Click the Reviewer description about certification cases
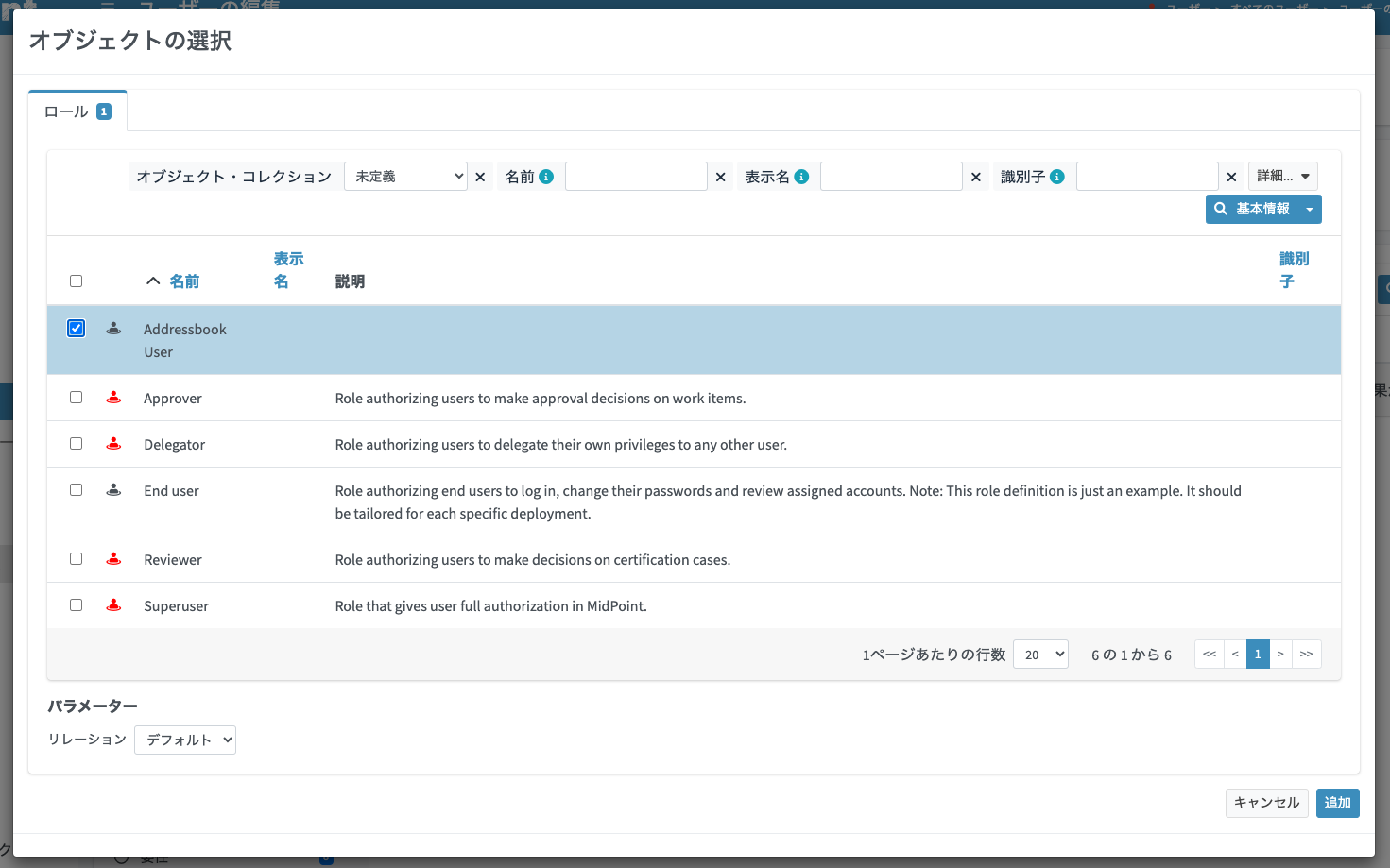 [x=533, y=560]
